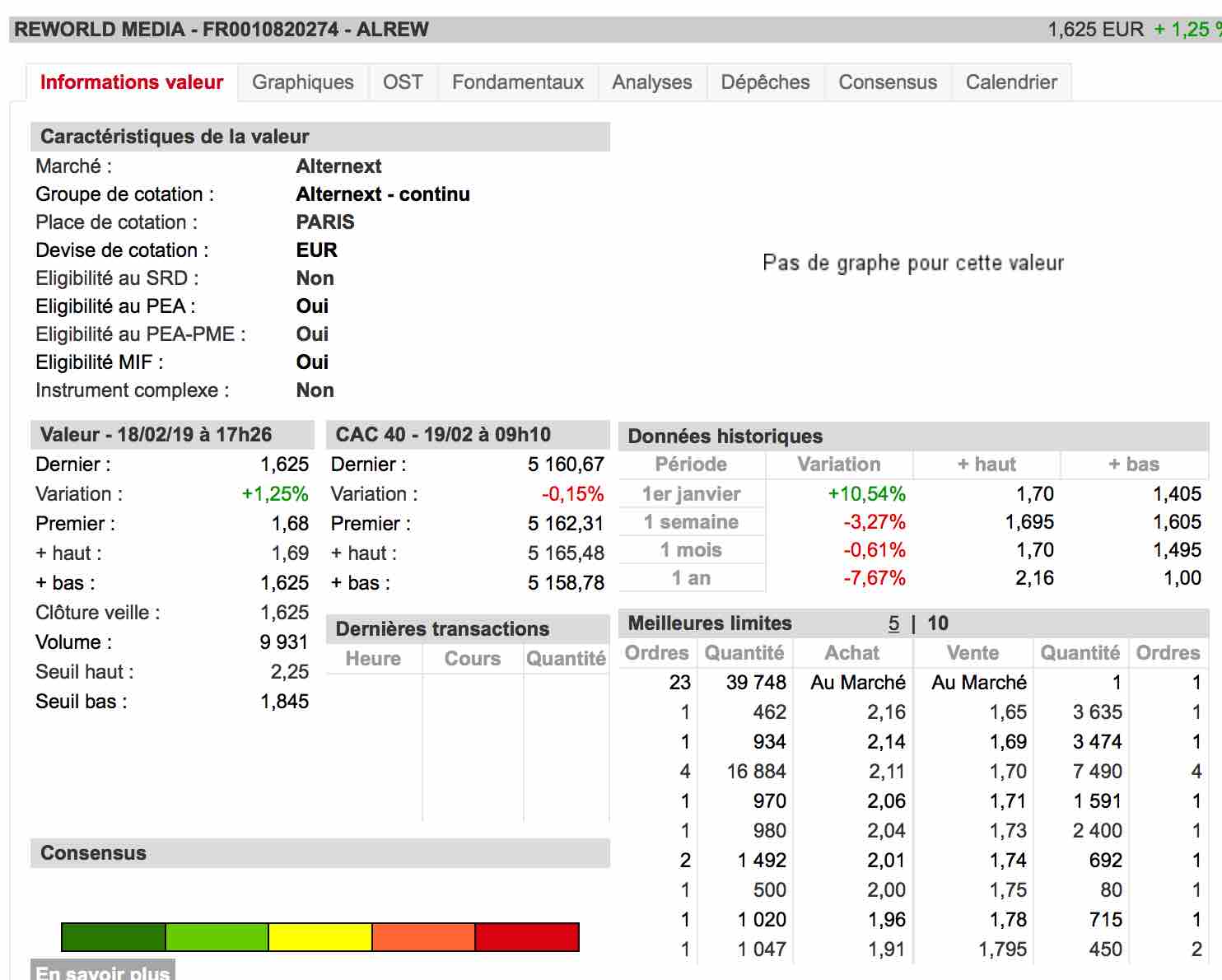The image size is (1222, 980).
Task: Select red consensus segment
Action: (527, 937)
